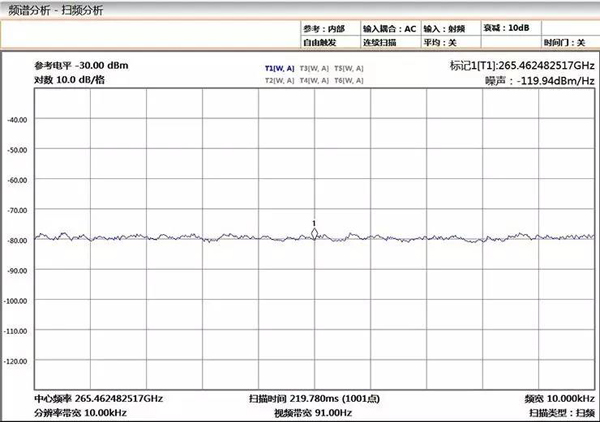
Task: Click the -80.00 axis label
Action: [x=17, y=241]
